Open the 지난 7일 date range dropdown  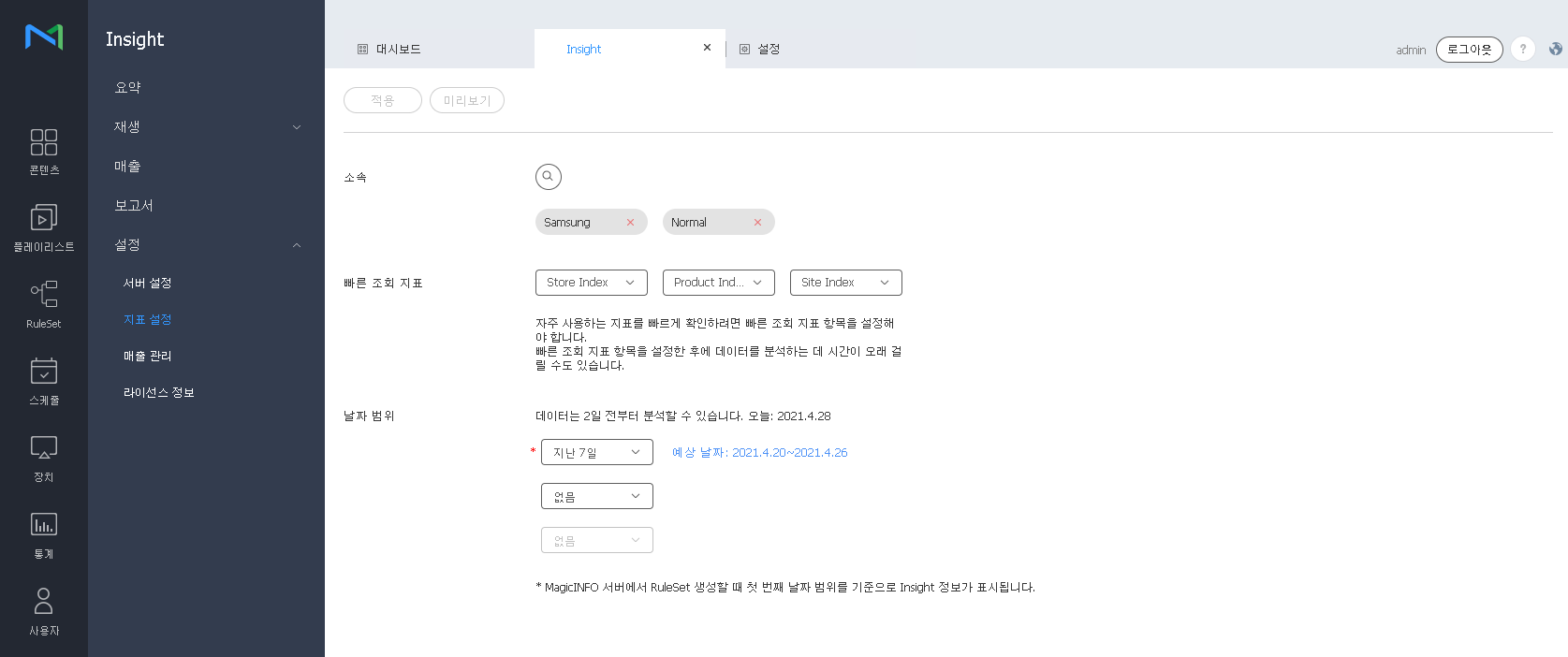(x=596, y=453)
